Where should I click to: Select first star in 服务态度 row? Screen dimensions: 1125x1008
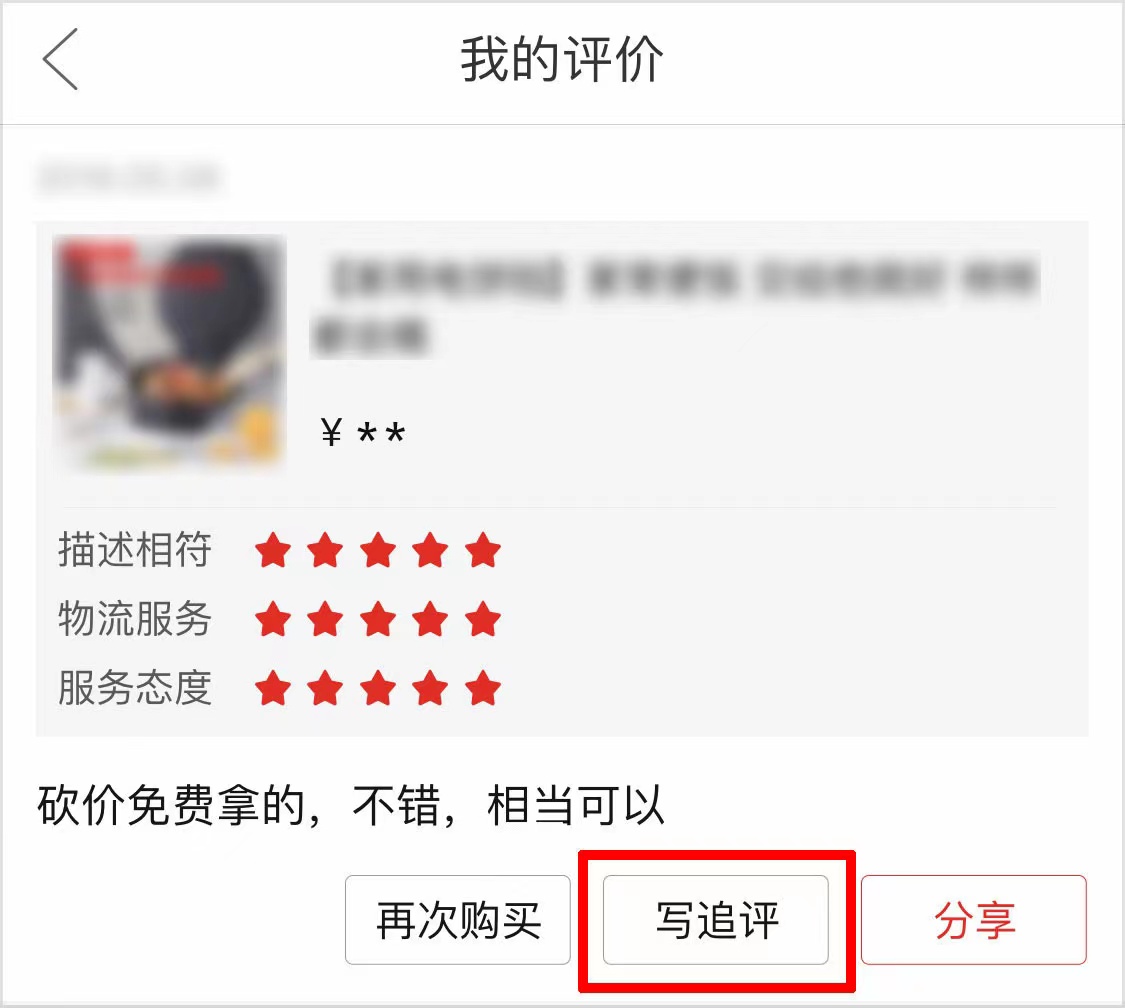pyautogui.click(x=273, y=688)
